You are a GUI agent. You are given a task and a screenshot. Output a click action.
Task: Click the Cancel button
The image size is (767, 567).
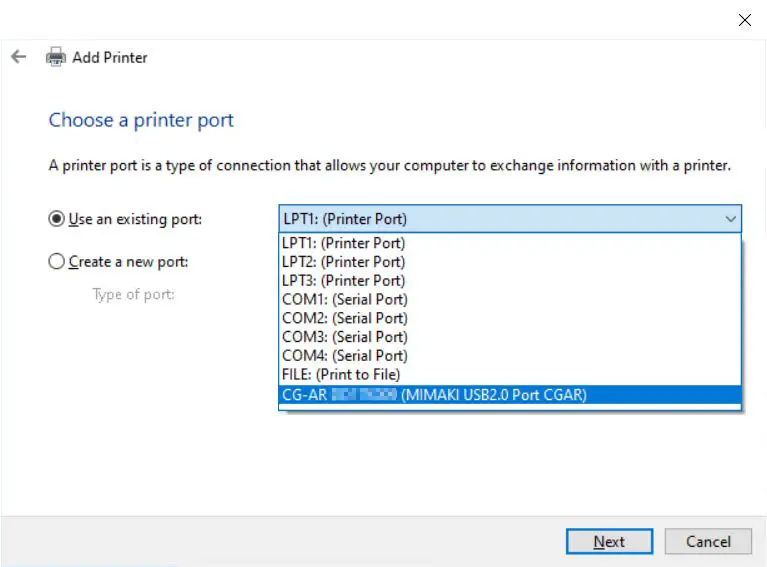click(x=708, y=542)
